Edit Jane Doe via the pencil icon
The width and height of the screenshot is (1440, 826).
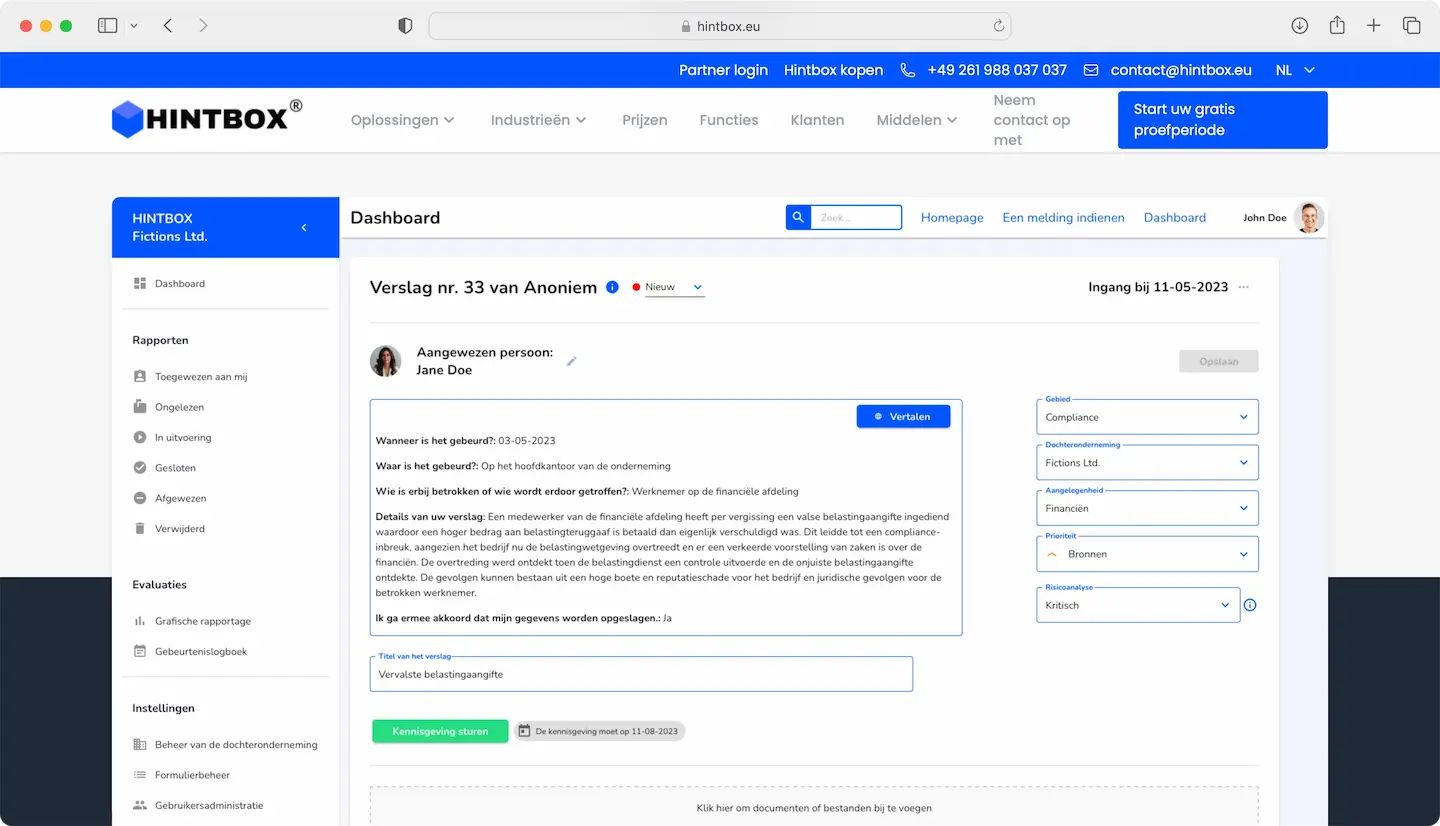click(x=571, y=361)
